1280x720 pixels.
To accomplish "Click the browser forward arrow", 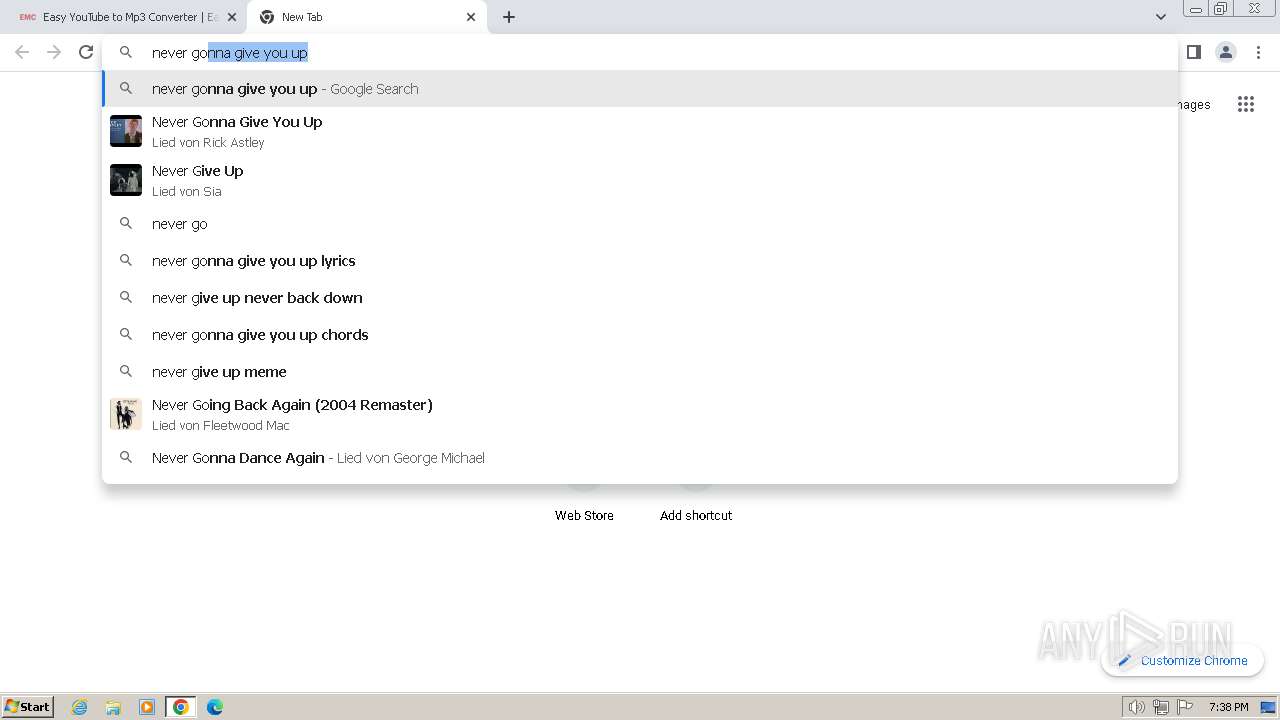I will click(x=54, y=52).
